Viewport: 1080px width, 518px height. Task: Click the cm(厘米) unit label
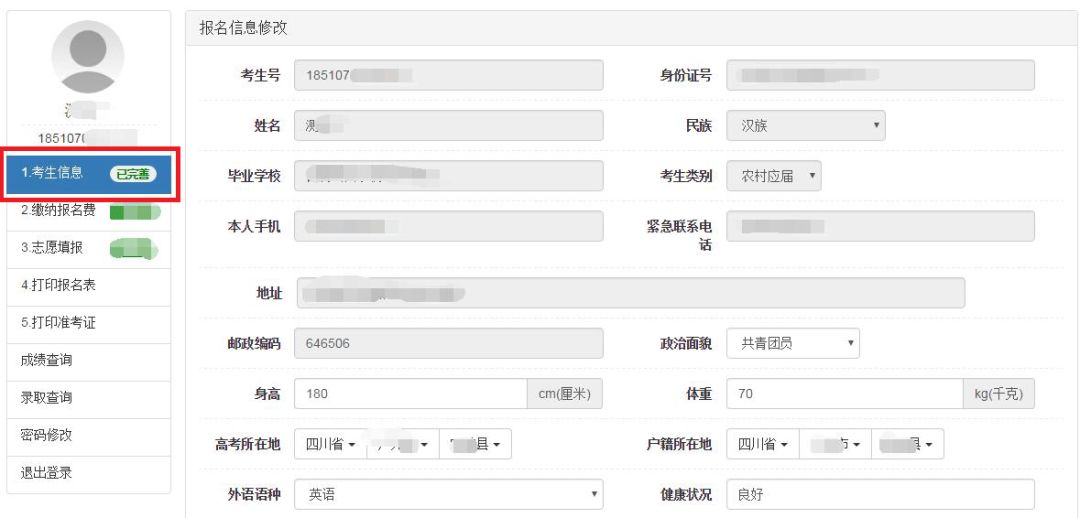coord(565,394)
